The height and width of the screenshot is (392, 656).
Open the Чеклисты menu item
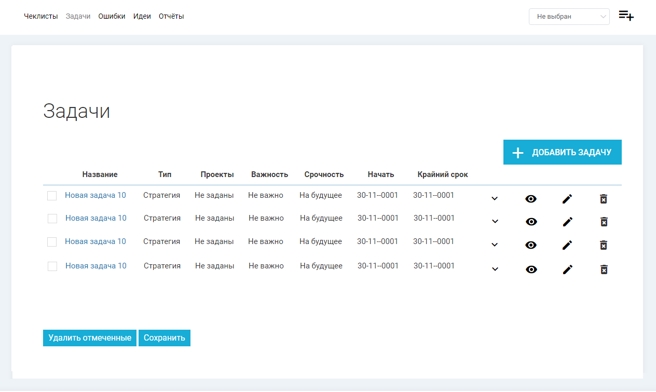tap(41, 16)
